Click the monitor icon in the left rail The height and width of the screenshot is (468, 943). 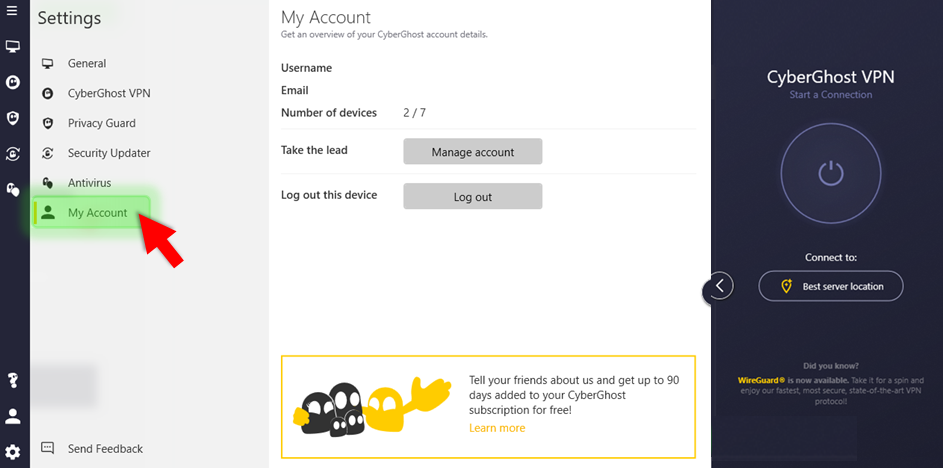coord(13,47)
